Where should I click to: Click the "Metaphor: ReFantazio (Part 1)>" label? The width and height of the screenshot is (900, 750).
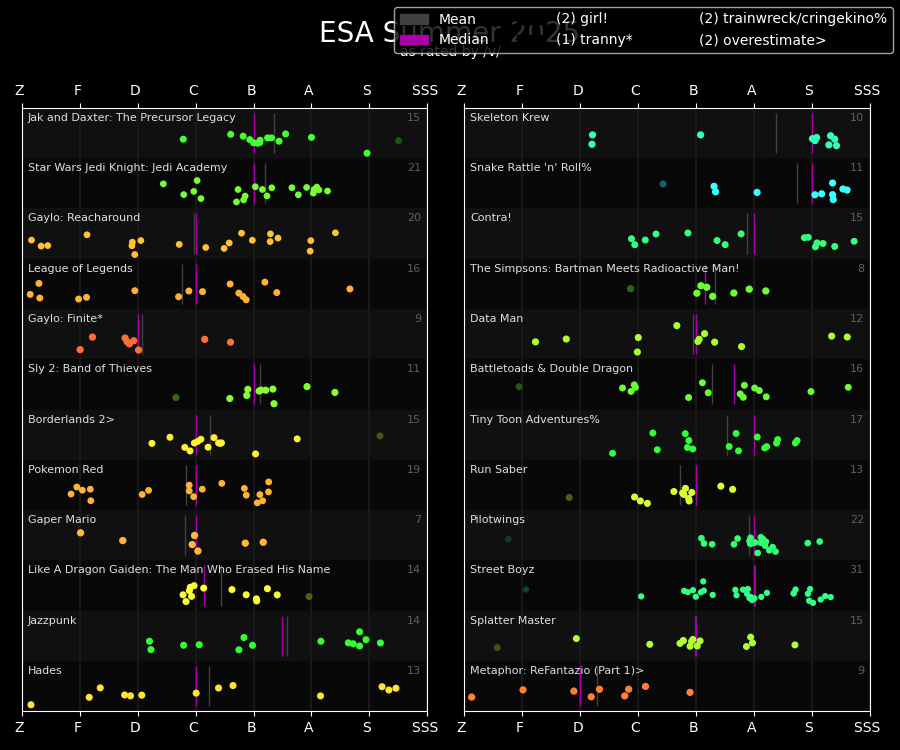coord(557,670)
